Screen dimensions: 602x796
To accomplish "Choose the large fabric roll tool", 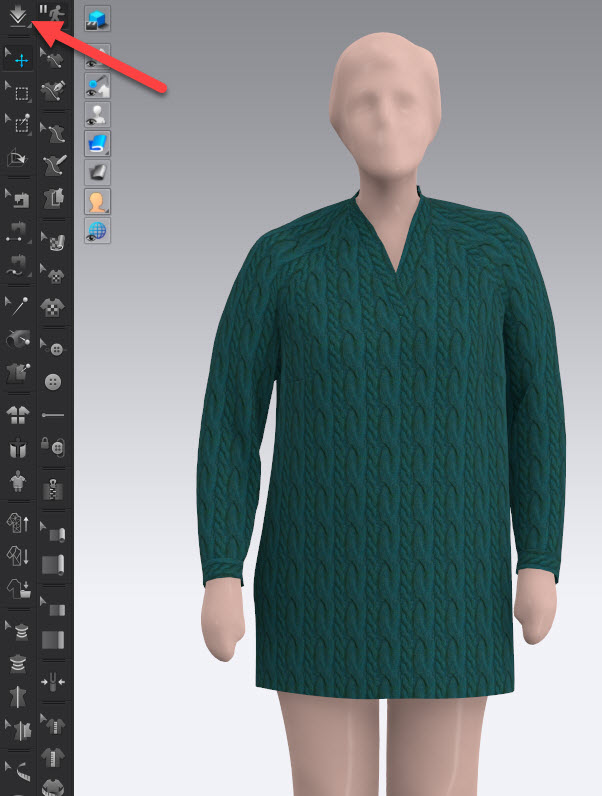I will click(53, 565).
